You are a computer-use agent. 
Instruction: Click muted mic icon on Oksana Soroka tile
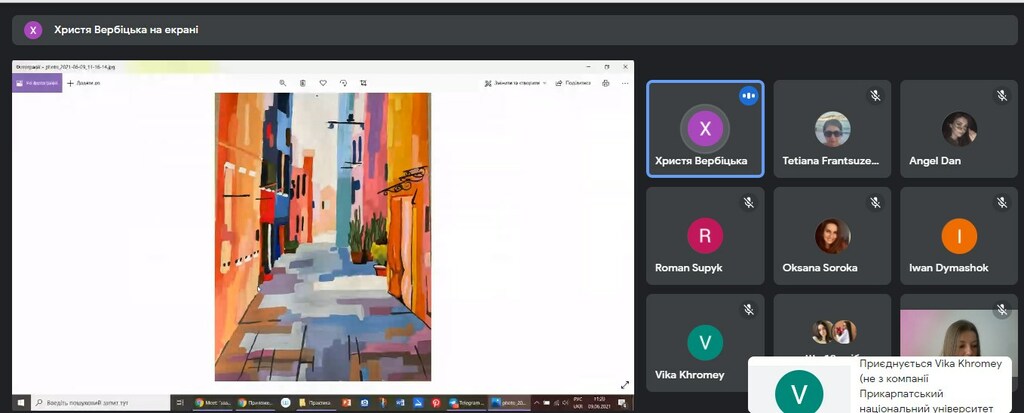coord(876,203)
